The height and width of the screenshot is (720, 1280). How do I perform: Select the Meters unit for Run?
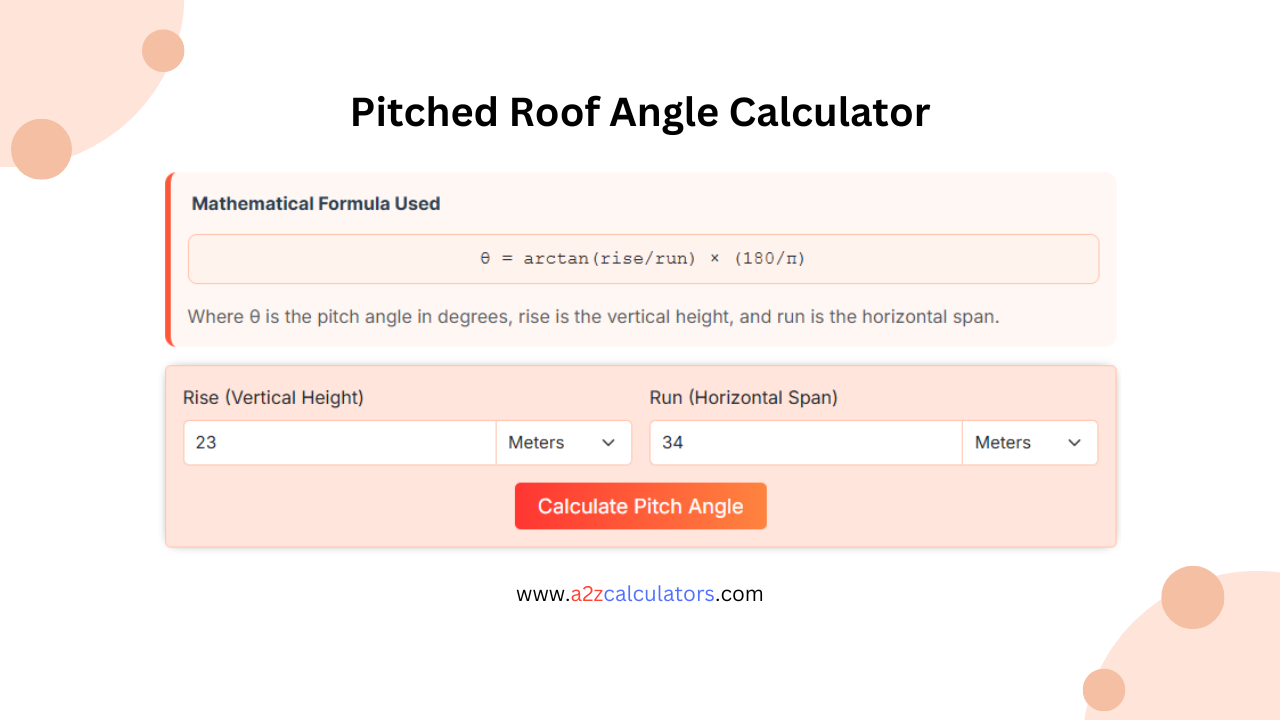click(x=1002, y=442)
